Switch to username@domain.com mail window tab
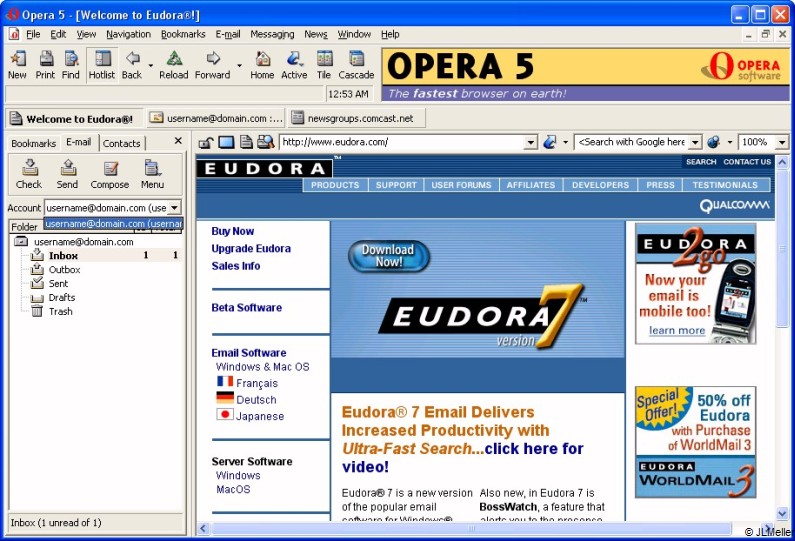The width and height of the screenshot is (795, 541). [216, 118]
